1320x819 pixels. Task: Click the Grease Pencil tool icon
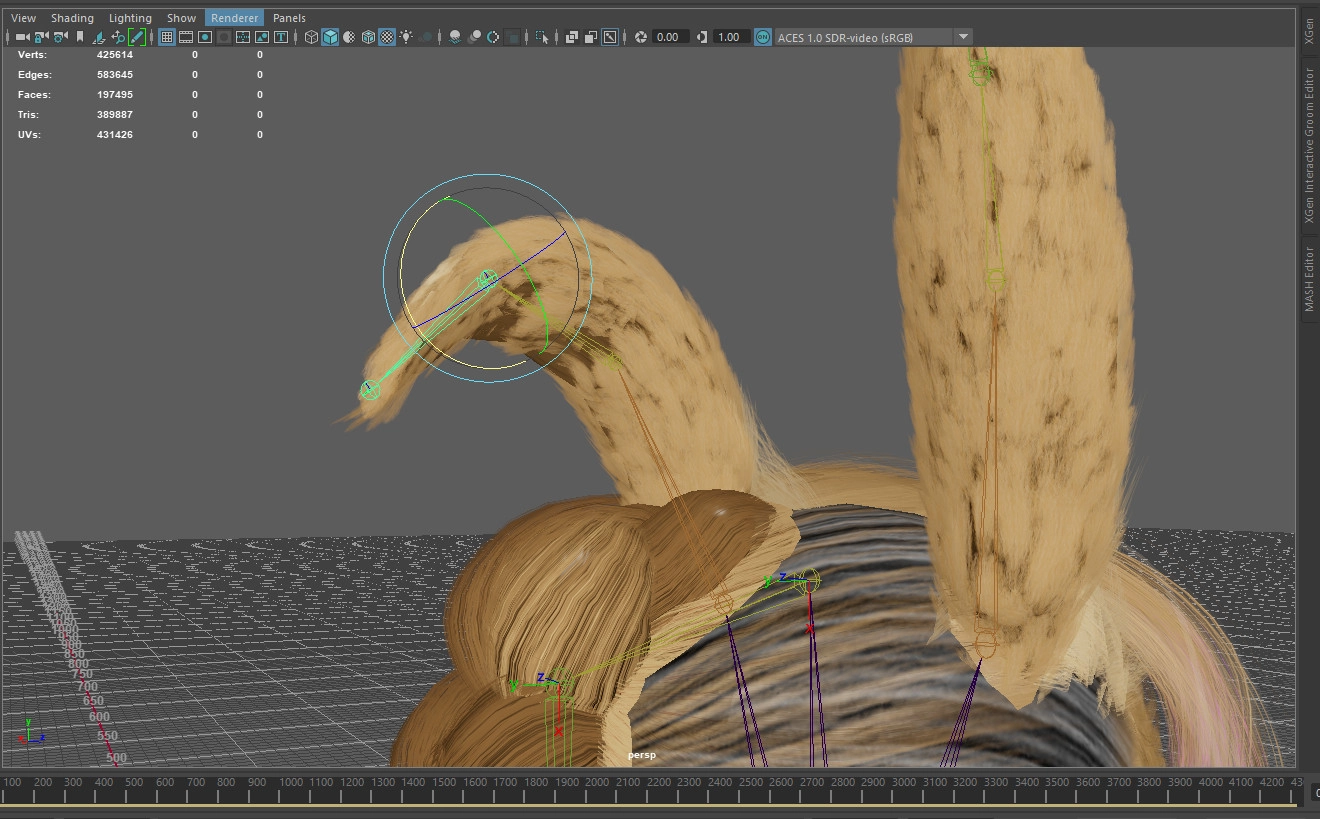point(137,37)
